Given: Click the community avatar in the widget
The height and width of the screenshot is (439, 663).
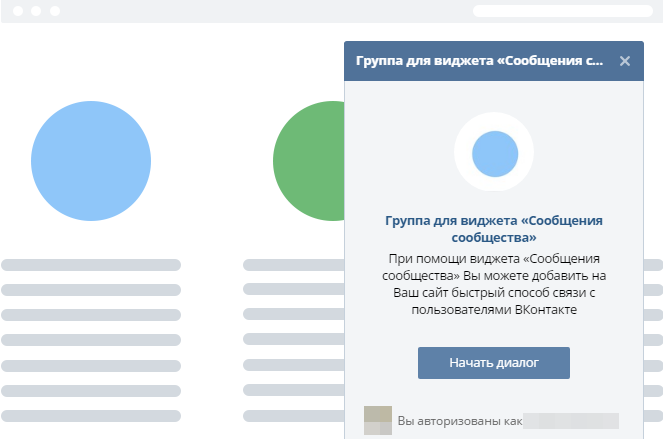Looking at the screenshot, I should [x=494, y=153].
